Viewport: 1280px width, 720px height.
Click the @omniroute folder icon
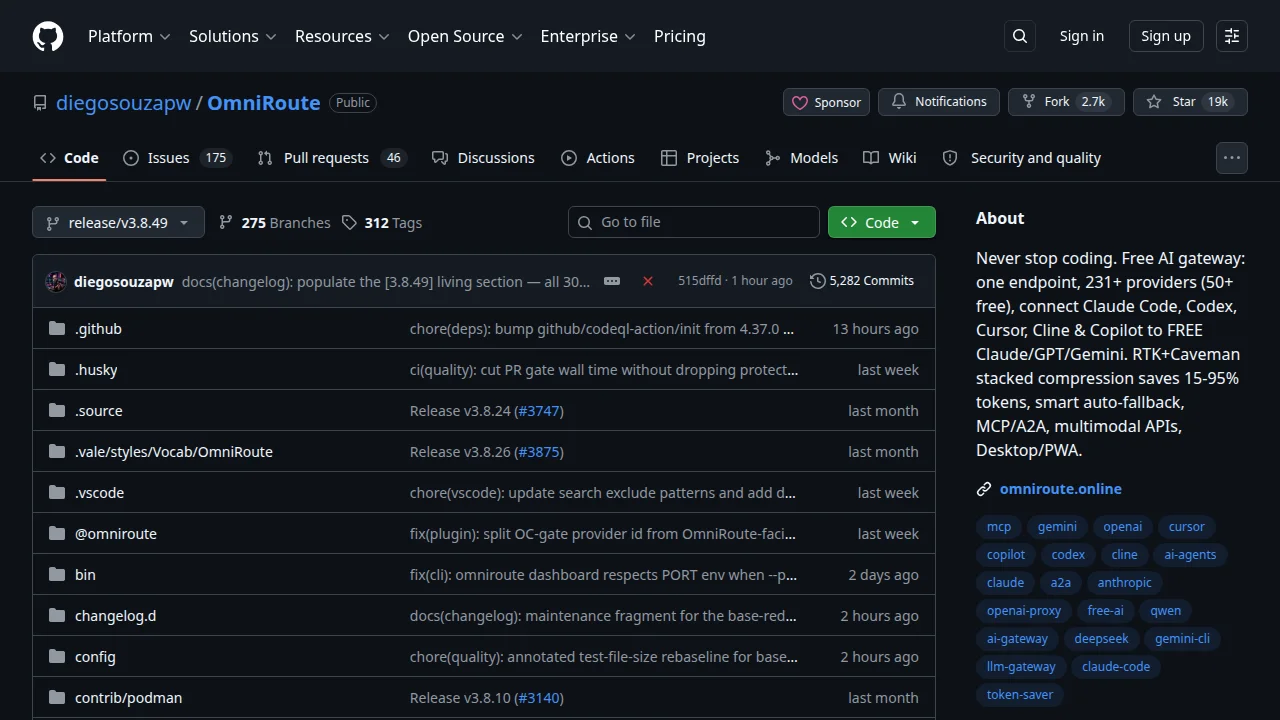pyautogui.click(x=57, y=534)
